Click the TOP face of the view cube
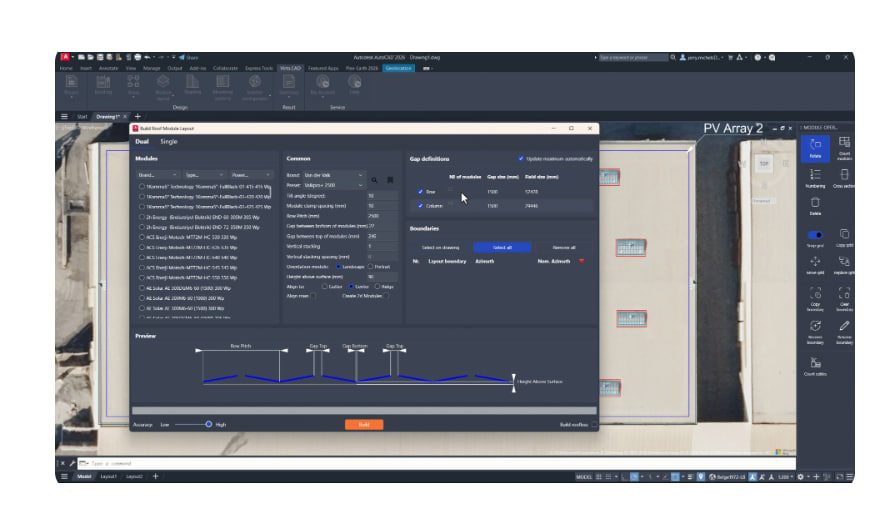Viewport: 887px width, 512px height. (x=764, y=164)
